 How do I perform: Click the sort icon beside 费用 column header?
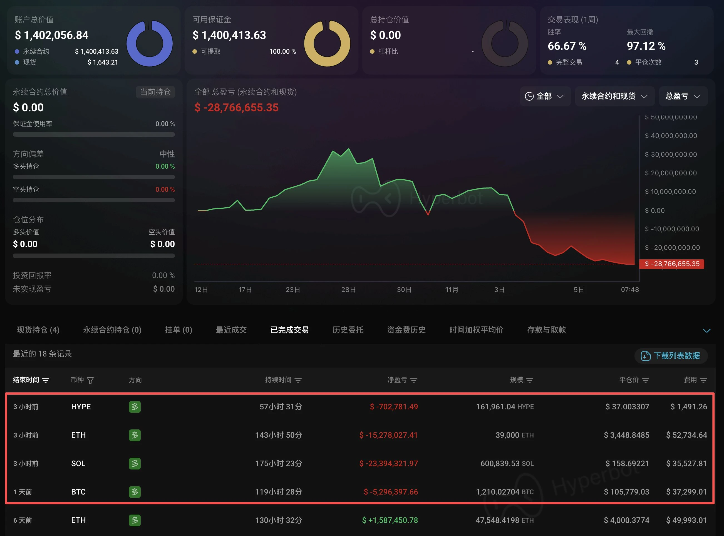pyautogui.click(x=704, y=381)
